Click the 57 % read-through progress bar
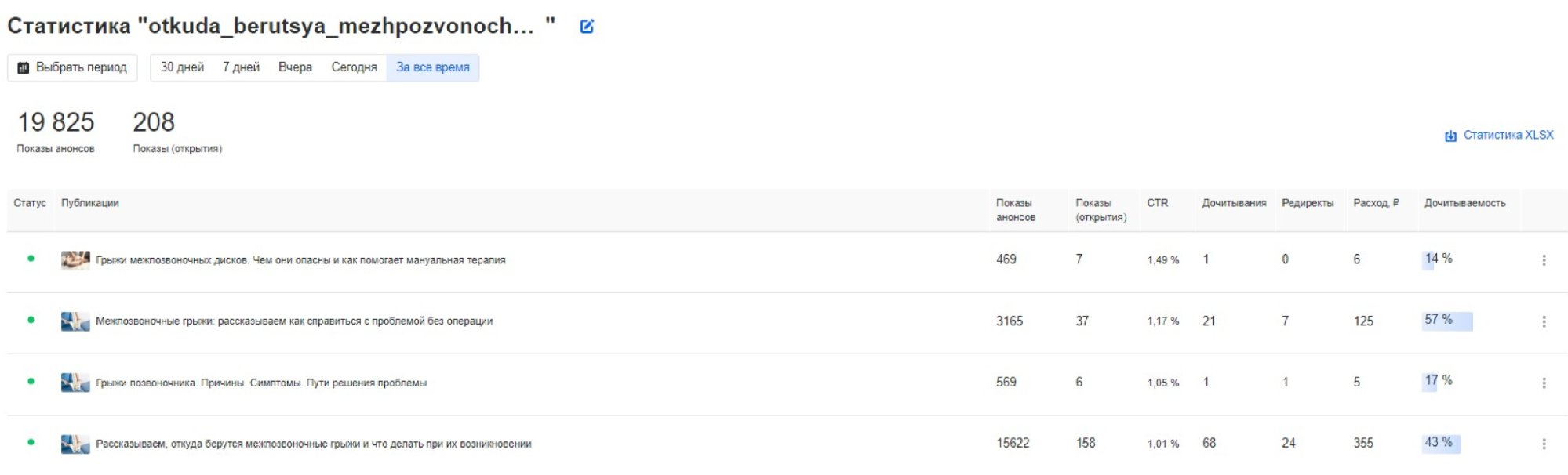Image resolution: width=1568 pixels, height=475 pixels. [1447, 321]
